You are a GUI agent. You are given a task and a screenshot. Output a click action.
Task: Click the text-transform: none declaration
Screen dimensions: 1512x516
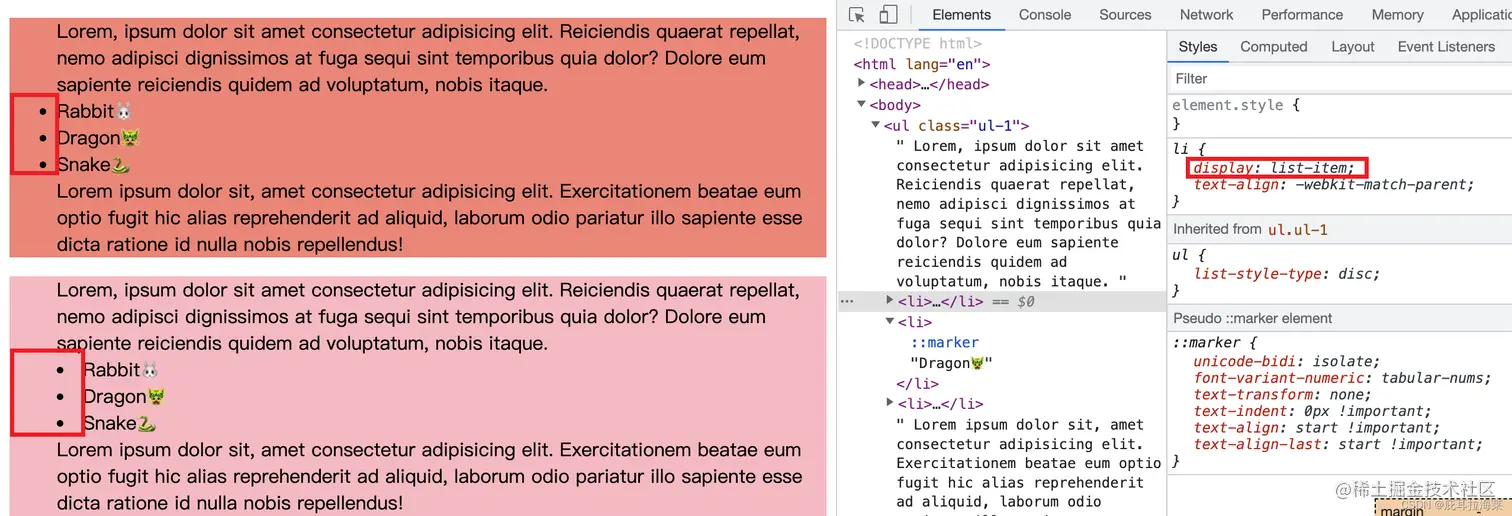click(x=1282, y=395)
